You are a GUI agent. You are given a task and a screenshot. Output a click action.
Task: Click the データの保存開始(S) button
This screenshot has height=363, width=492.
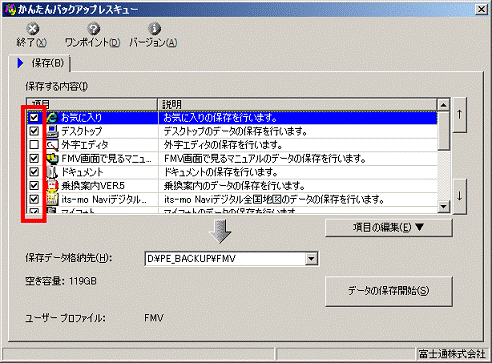click(389, 291)
